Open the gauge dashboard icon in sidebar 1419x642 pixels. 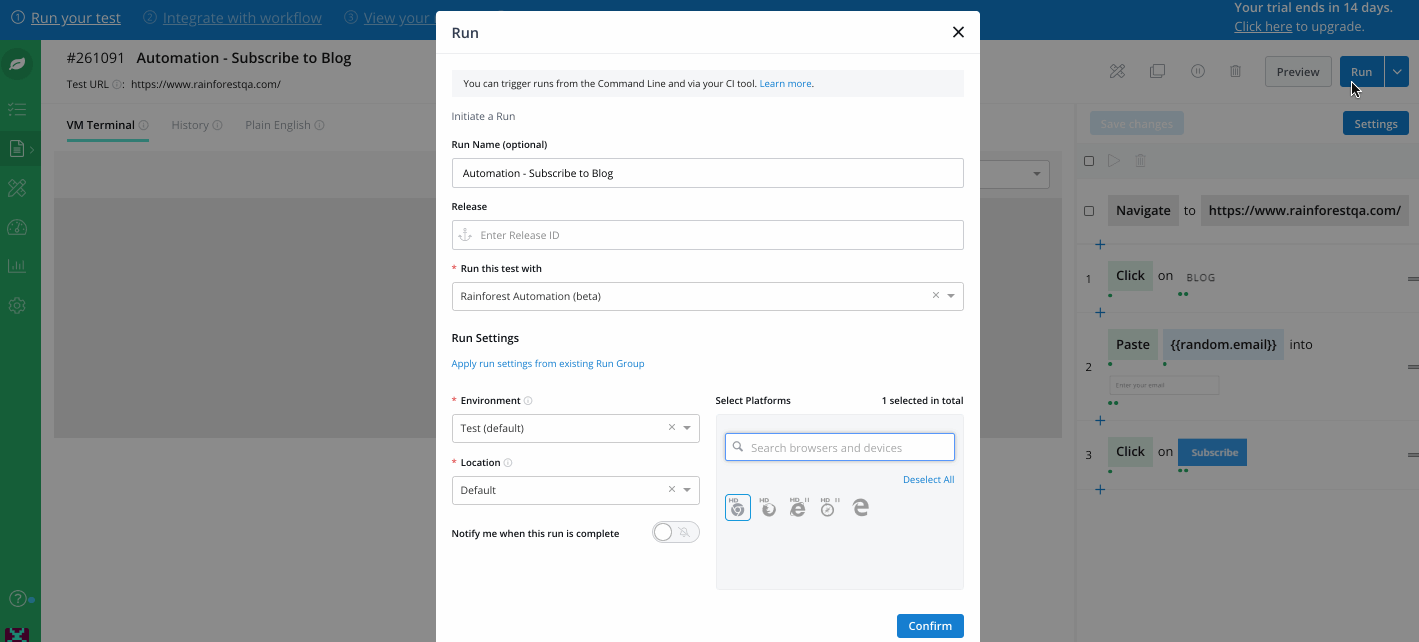[17, 227]
